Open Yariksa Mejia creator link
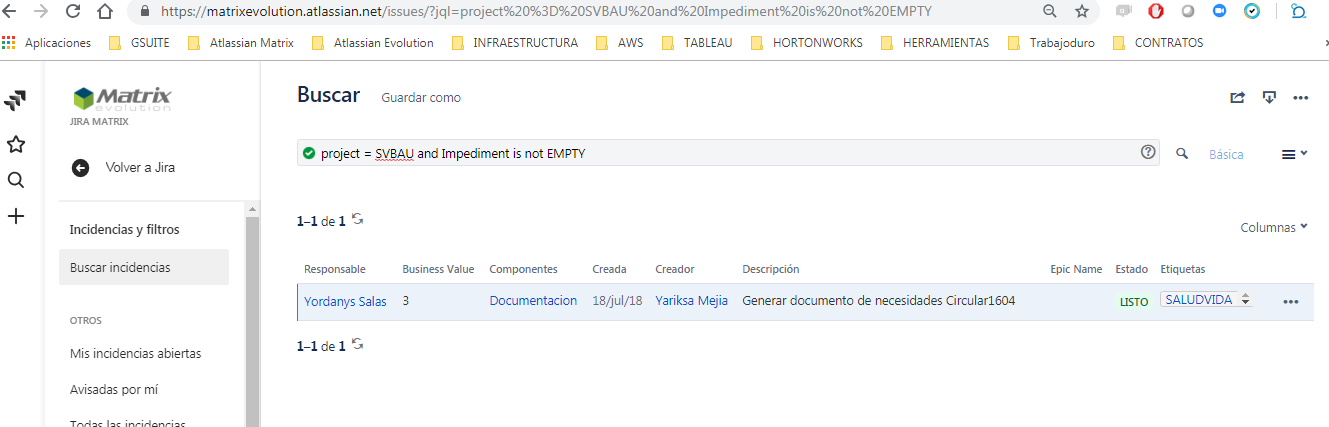 coord(691,301)
